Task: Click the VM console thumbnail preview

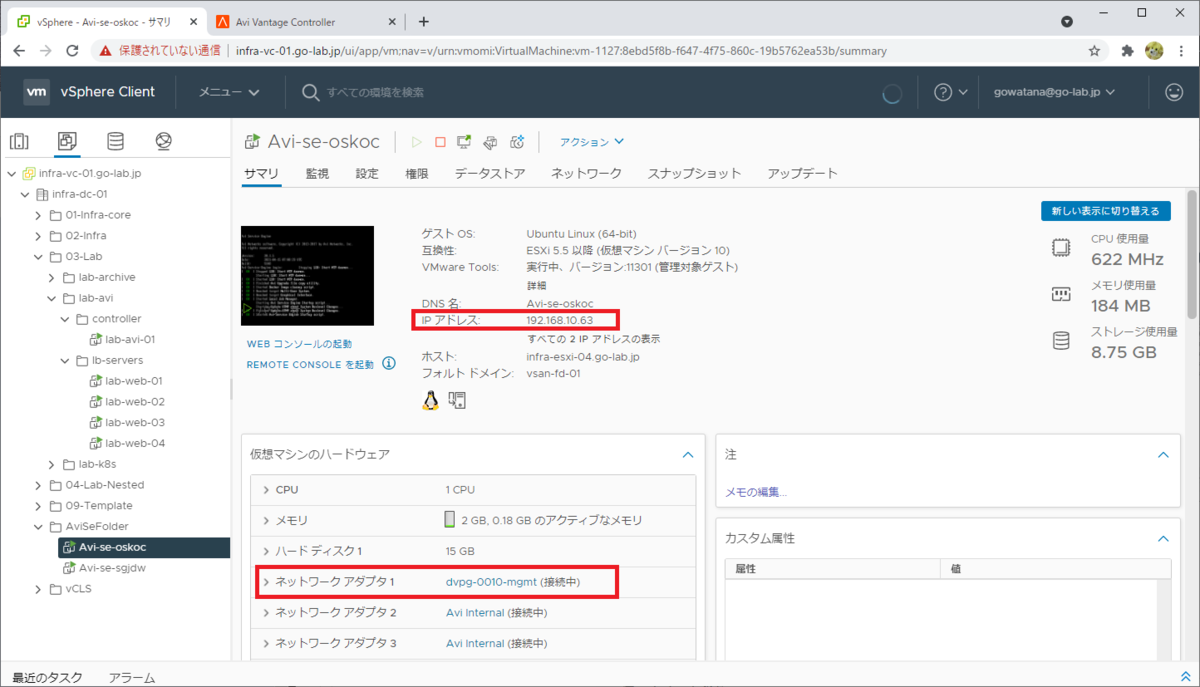Action: [x=308, y=276]
